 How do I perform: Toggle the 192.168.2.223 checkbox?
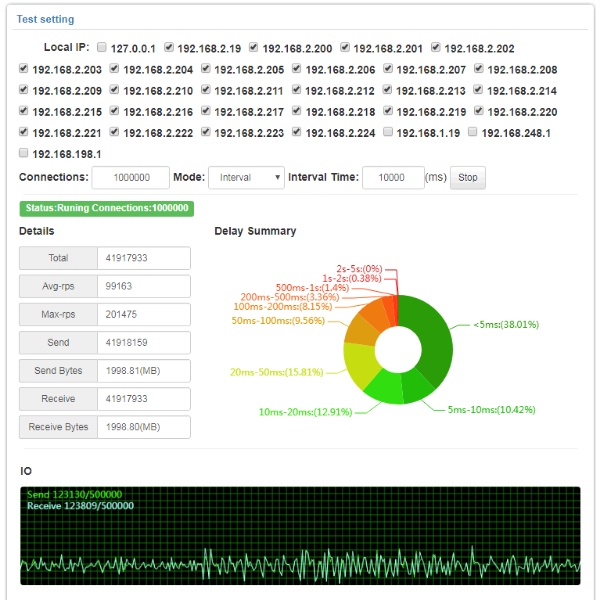pos(205,132)
